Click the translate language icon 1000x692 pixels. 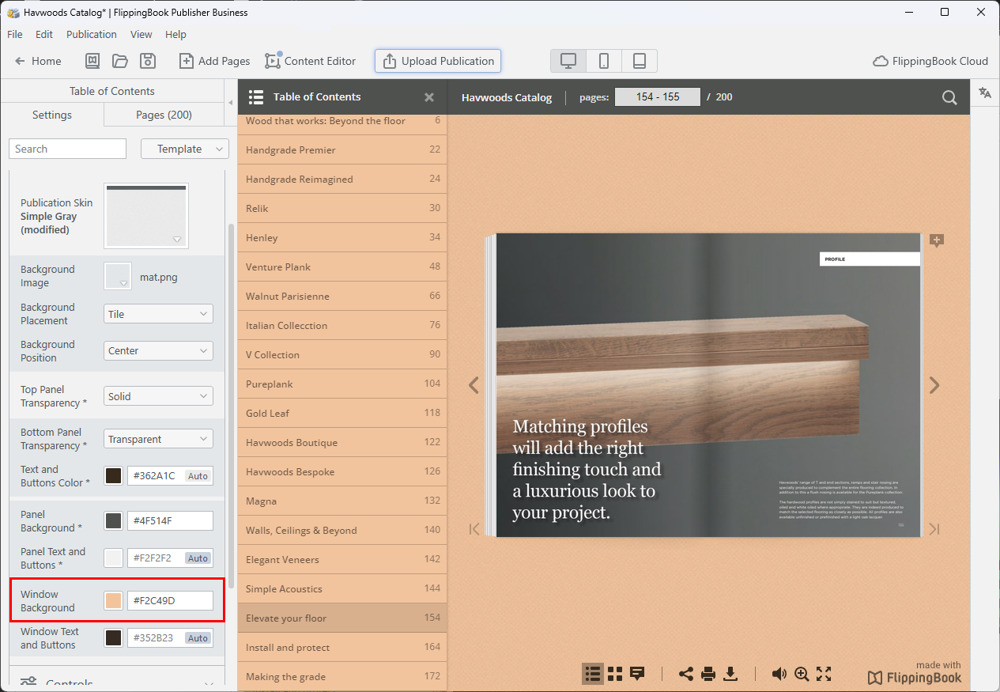tap(985, 93)
